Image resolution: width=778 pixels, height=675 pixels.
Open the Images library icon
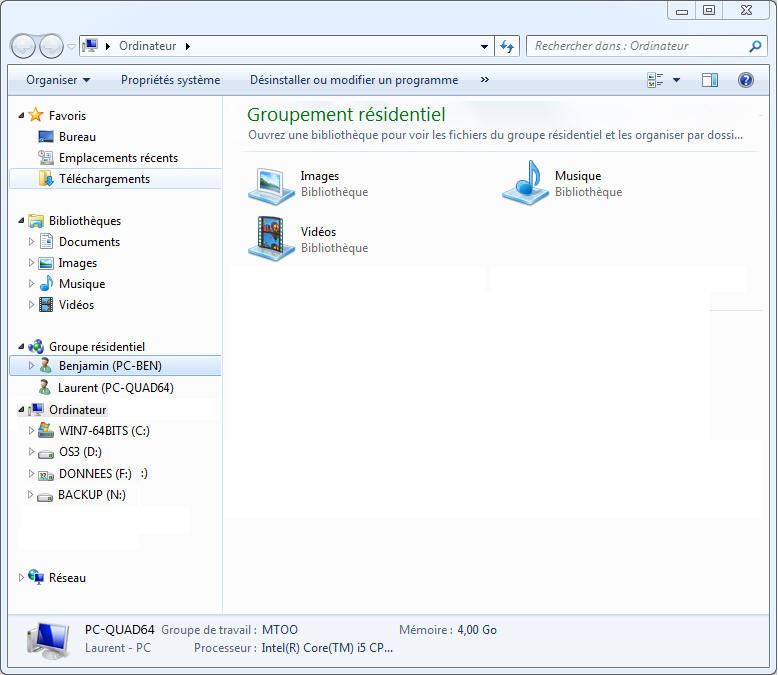click(x=271, y=184)
